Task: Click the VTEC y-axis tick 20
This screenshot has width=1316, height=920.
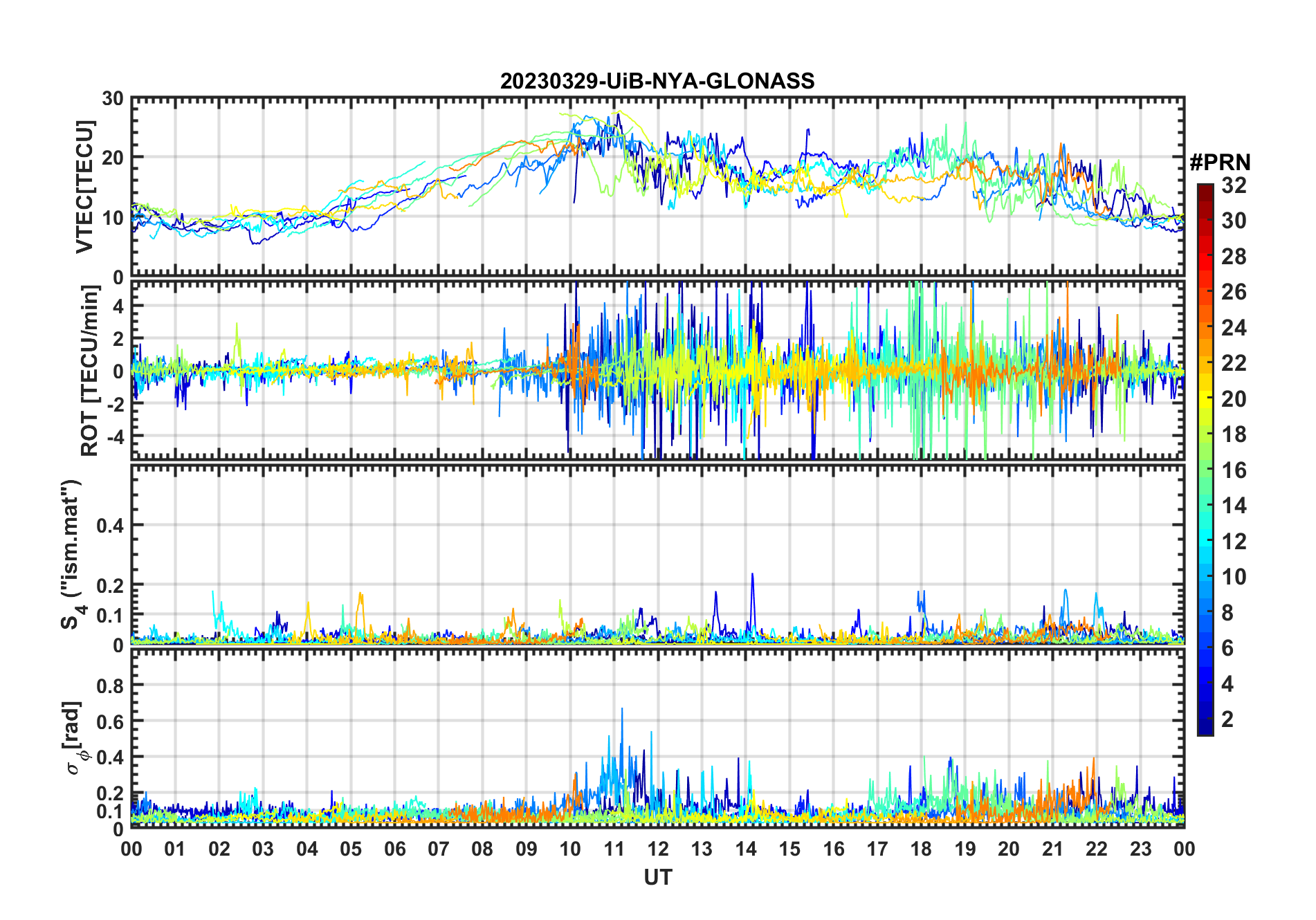Action: (113, 158)
